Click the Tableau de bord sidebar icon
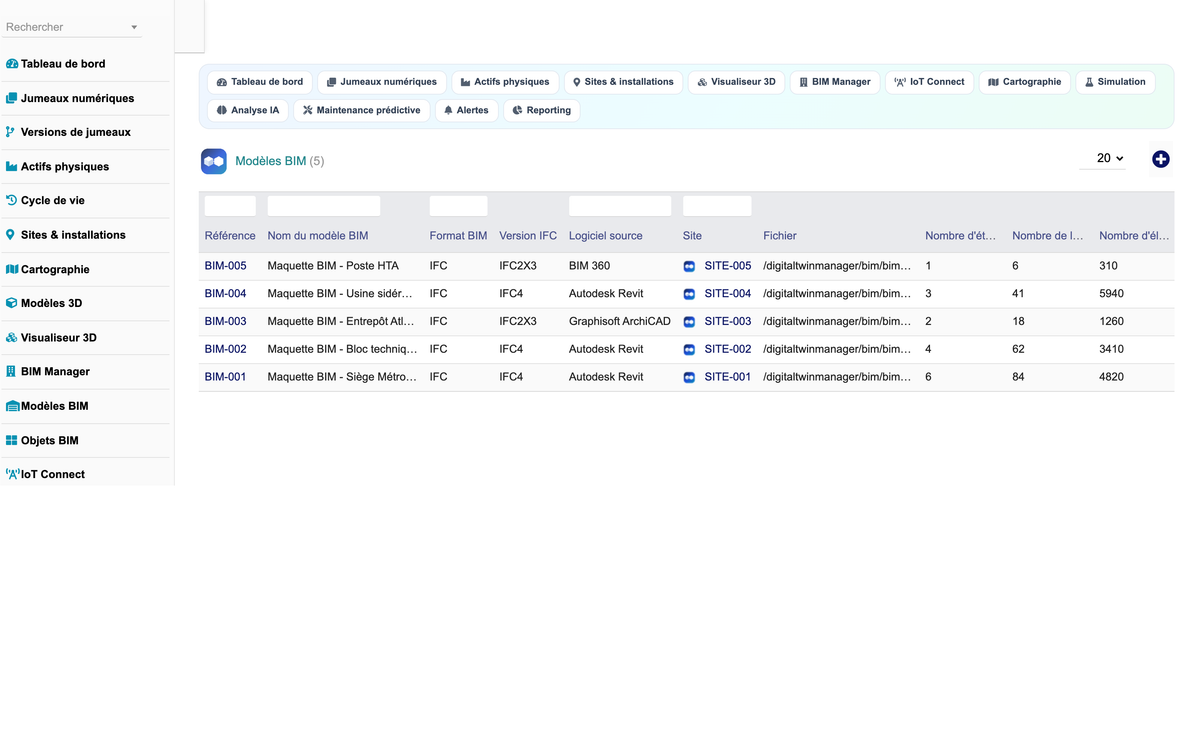 point(12,64)
